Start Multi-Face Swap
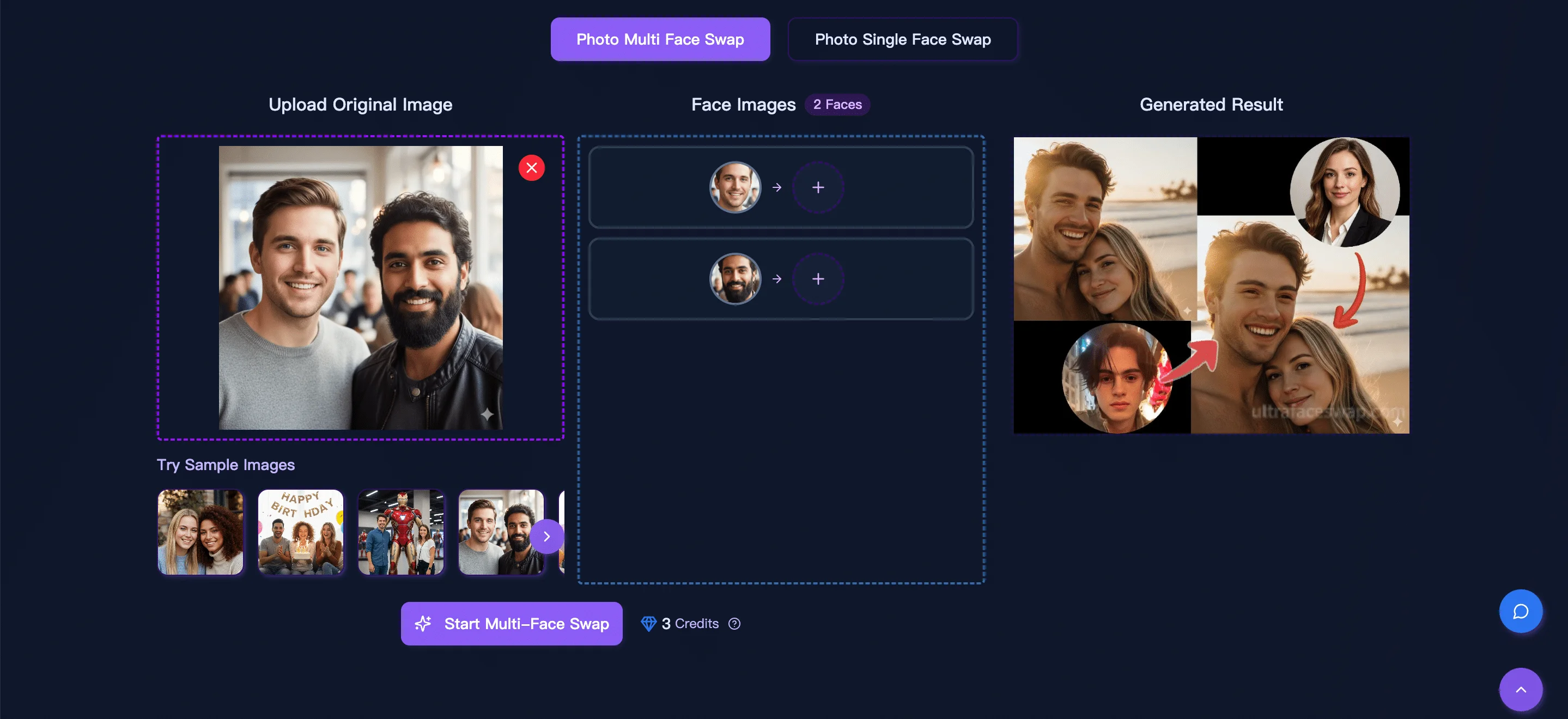This screenshot has height=719, width=1568. [x=511, y=624]
